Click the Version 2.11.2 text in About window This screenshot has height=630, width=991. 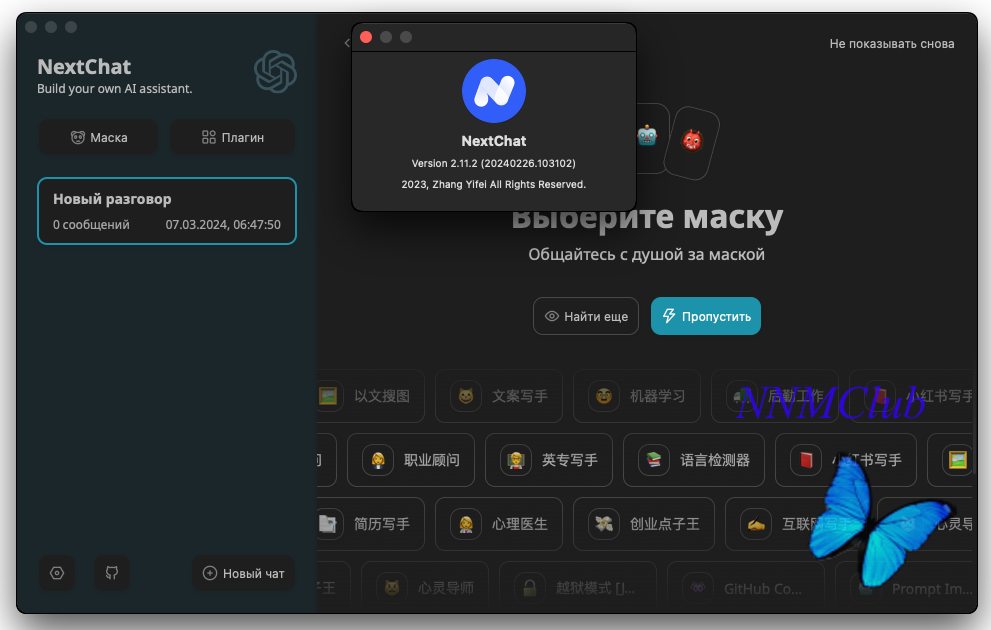[494, 163]
